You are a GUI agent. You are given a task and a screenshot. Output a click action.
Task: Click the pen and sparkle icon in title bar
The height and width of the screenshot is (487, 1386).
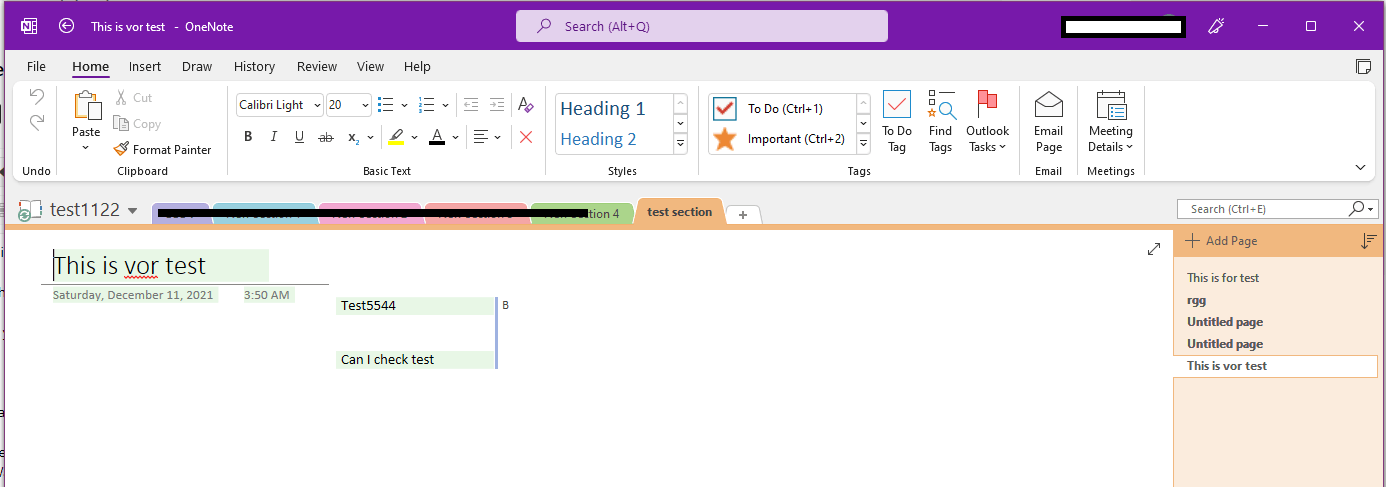click(x=1216, y=26)
